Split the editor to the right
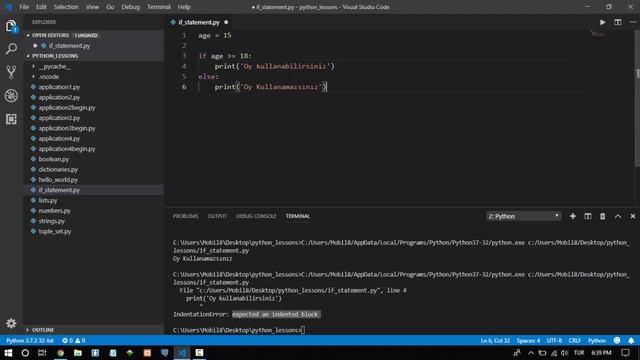The width and height of the screenshot is (640, 360). (618, 22)
